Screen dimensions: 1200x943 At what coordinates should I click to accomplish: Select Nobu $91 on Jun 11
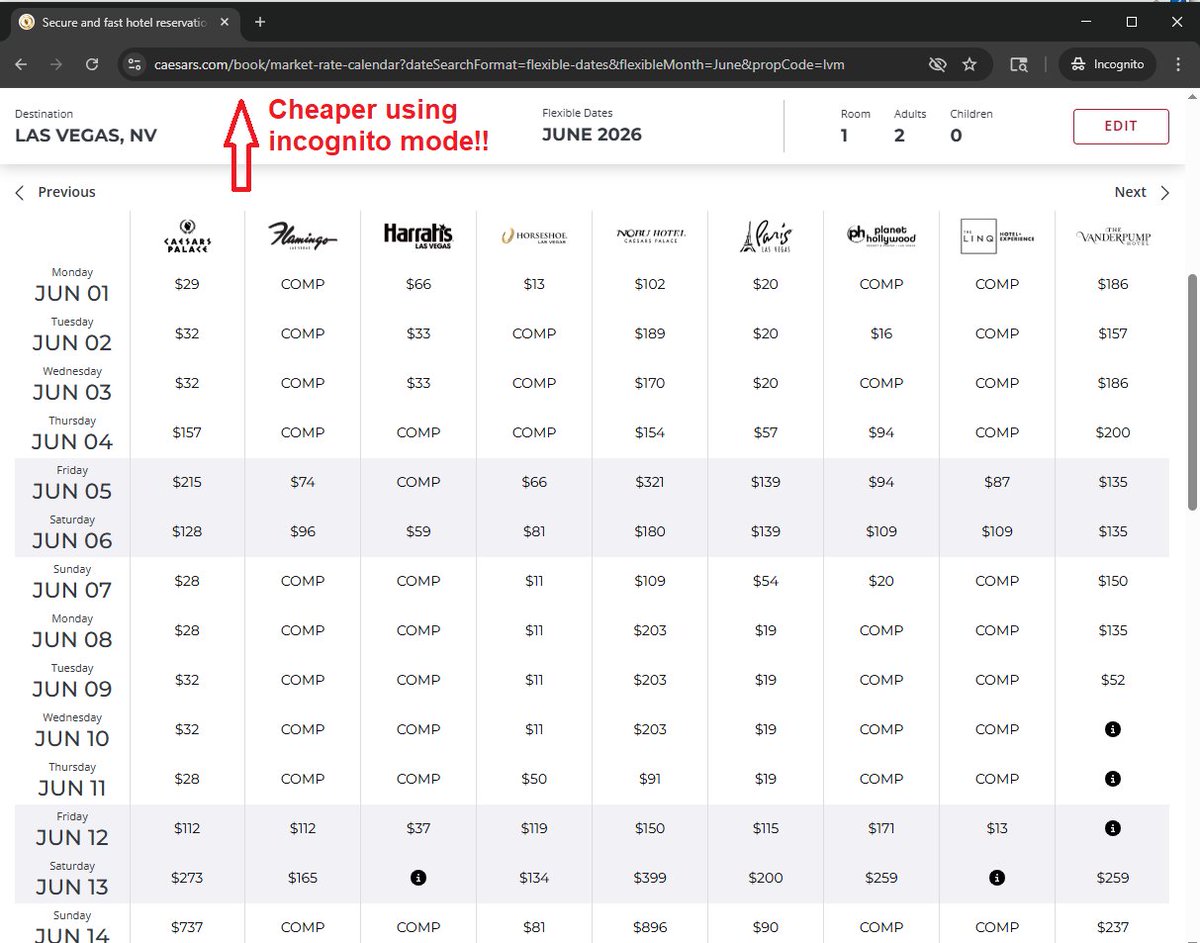pyautogui.click(x=650, y=778)
